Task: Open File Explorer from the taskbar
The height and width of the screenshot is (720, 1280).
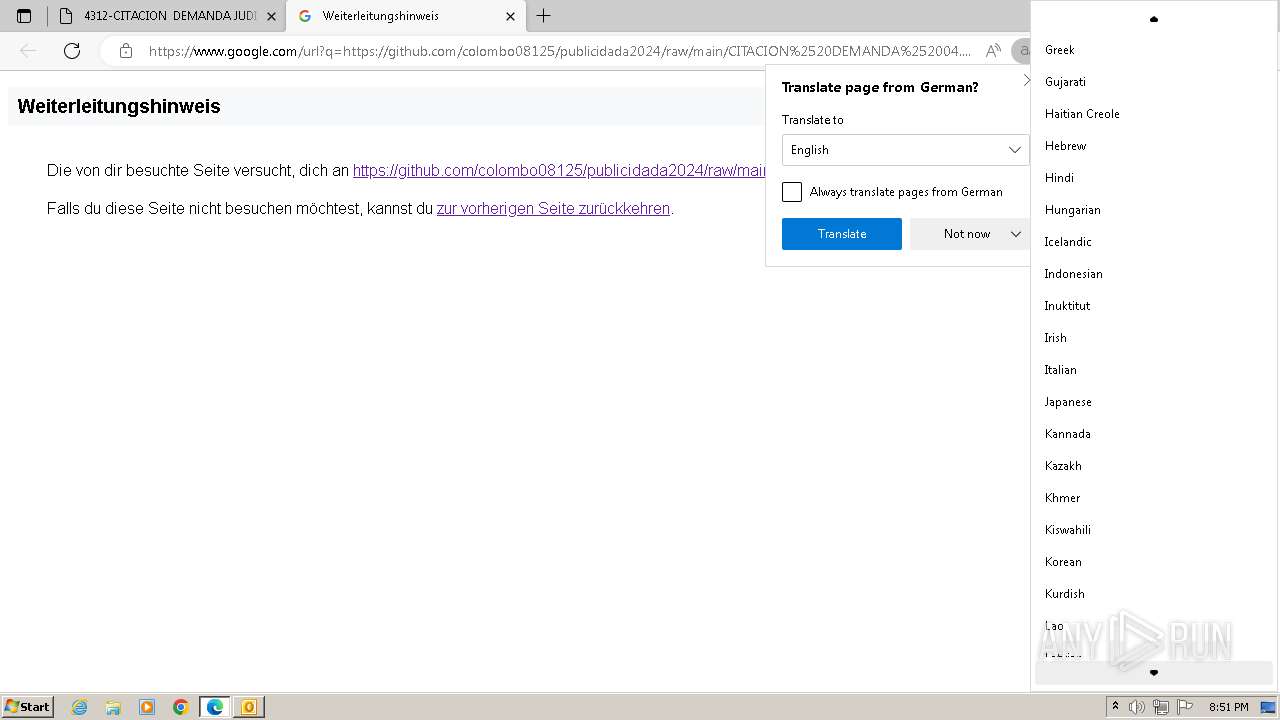Action: (113, 707)
